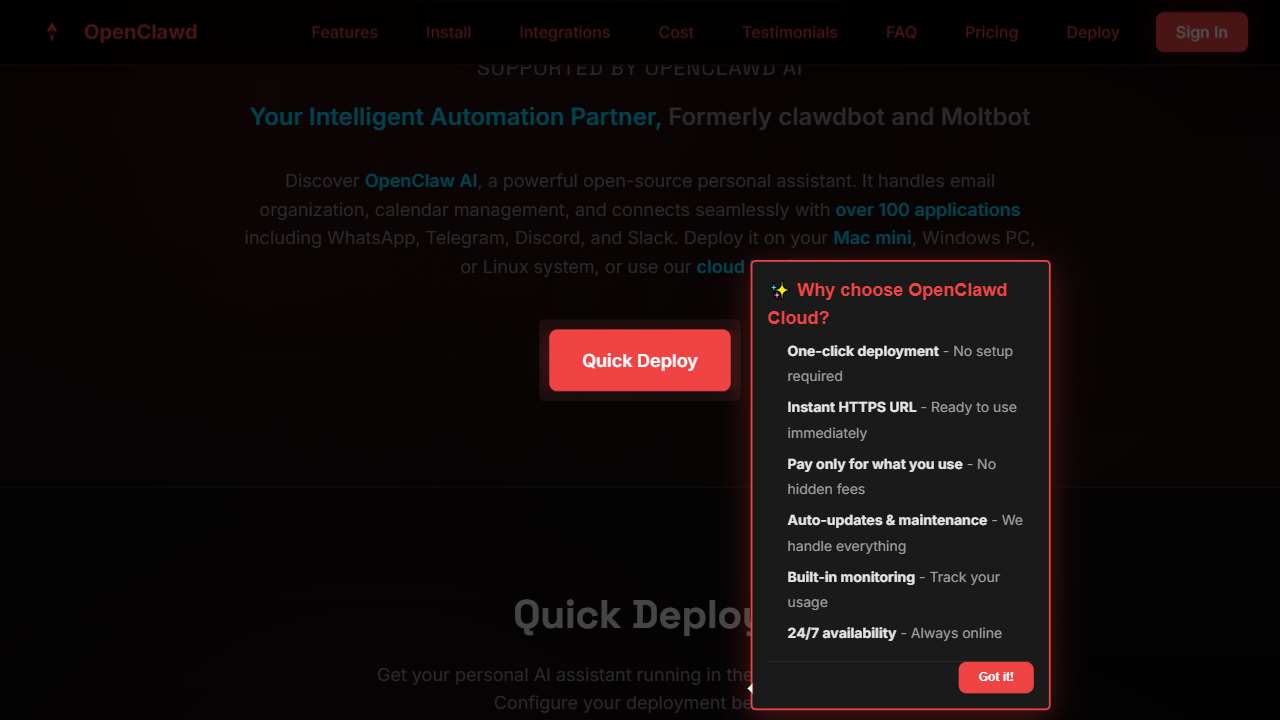Follow the OpenClaw AI link
The image size is (1280, 720).
point(420,181)
